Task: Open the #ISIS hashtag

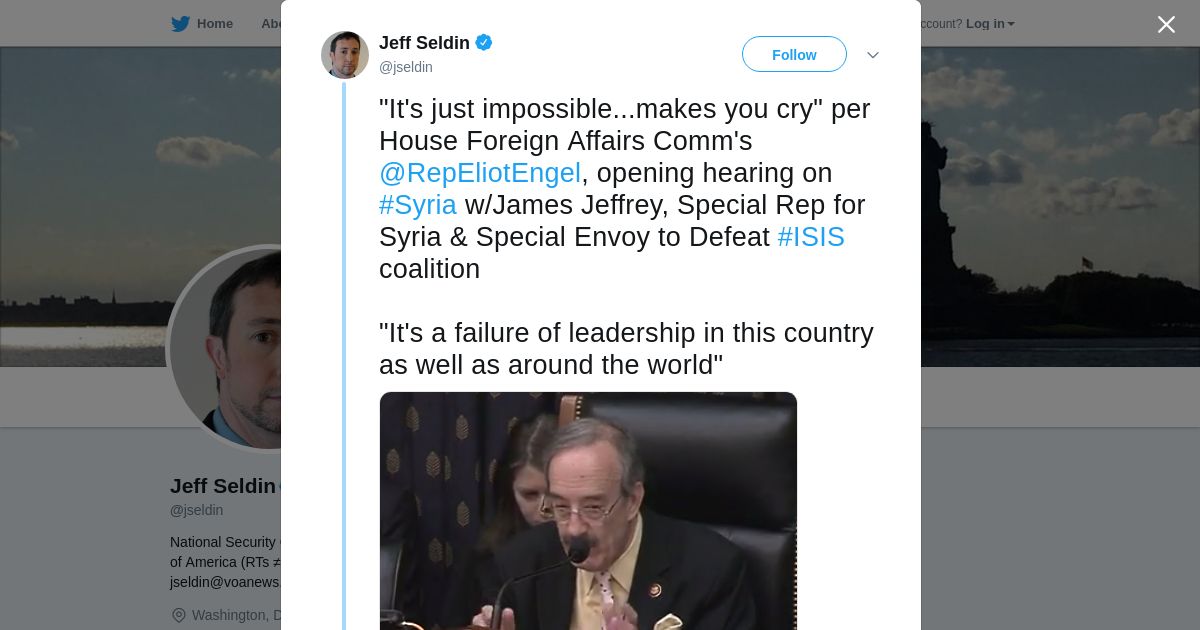Action: click(811, 237)
